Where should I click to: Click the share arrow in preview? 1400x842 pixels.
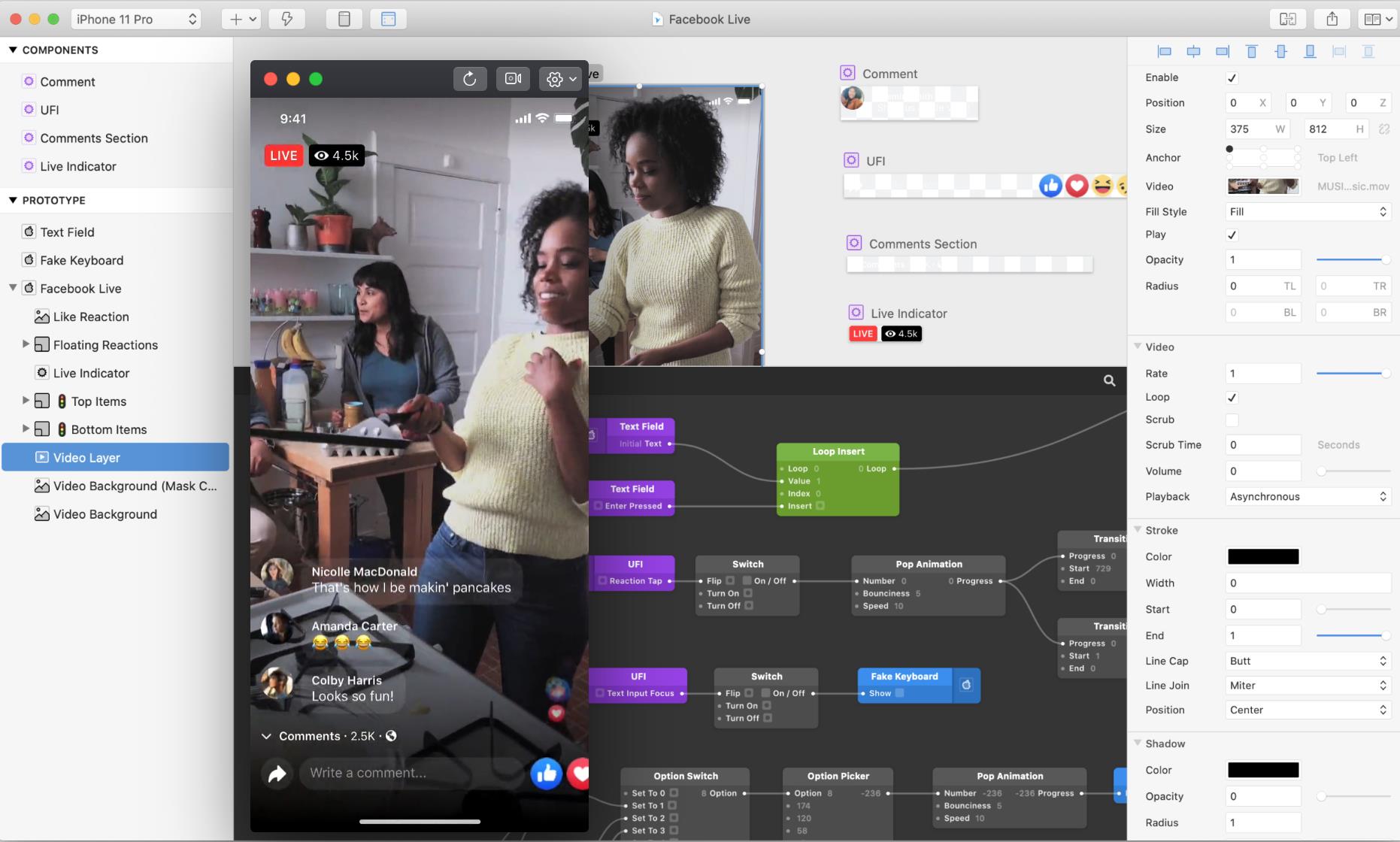click(x=277, y=773)
